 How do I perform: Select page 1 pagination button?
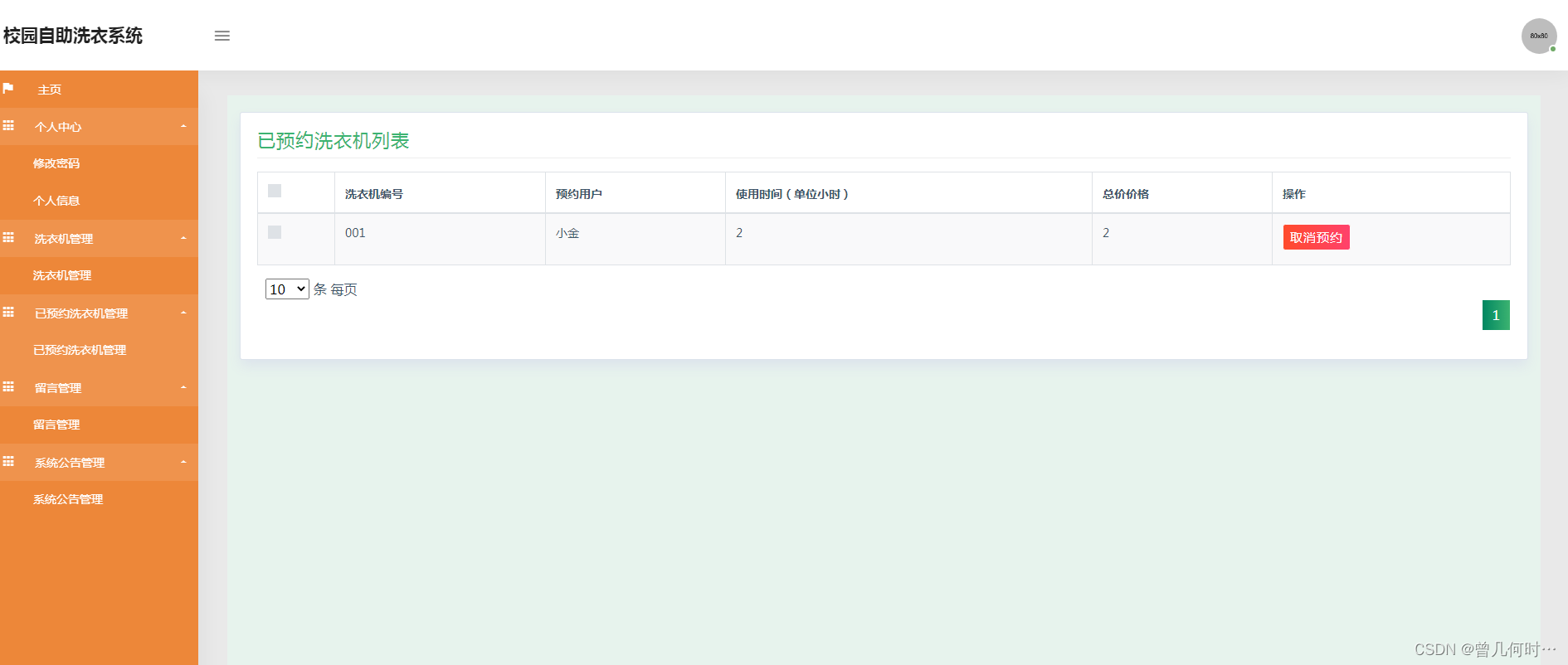[1496, 315]
